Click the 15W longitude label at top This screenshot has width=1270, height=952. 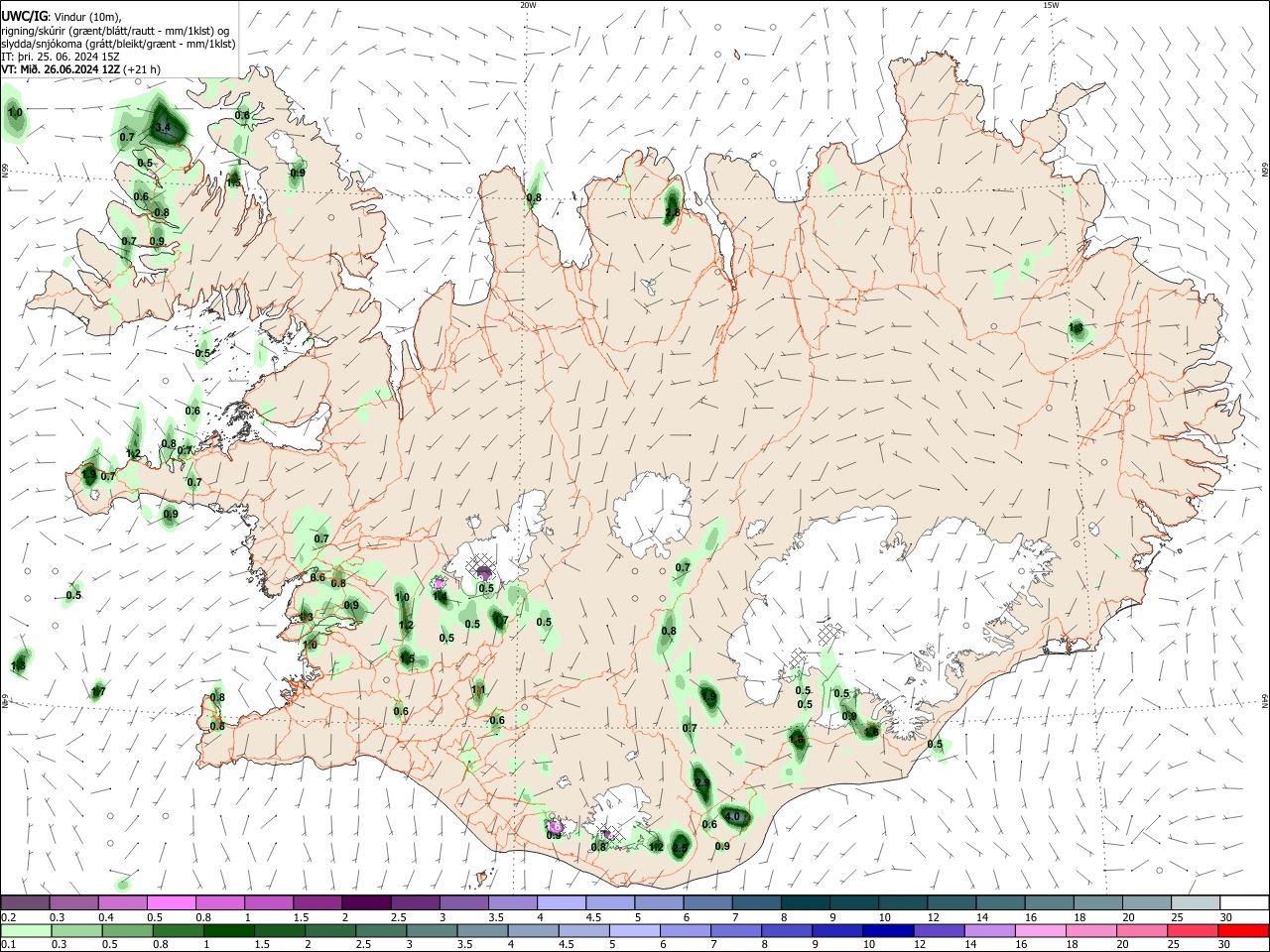tap(1051, 5)
